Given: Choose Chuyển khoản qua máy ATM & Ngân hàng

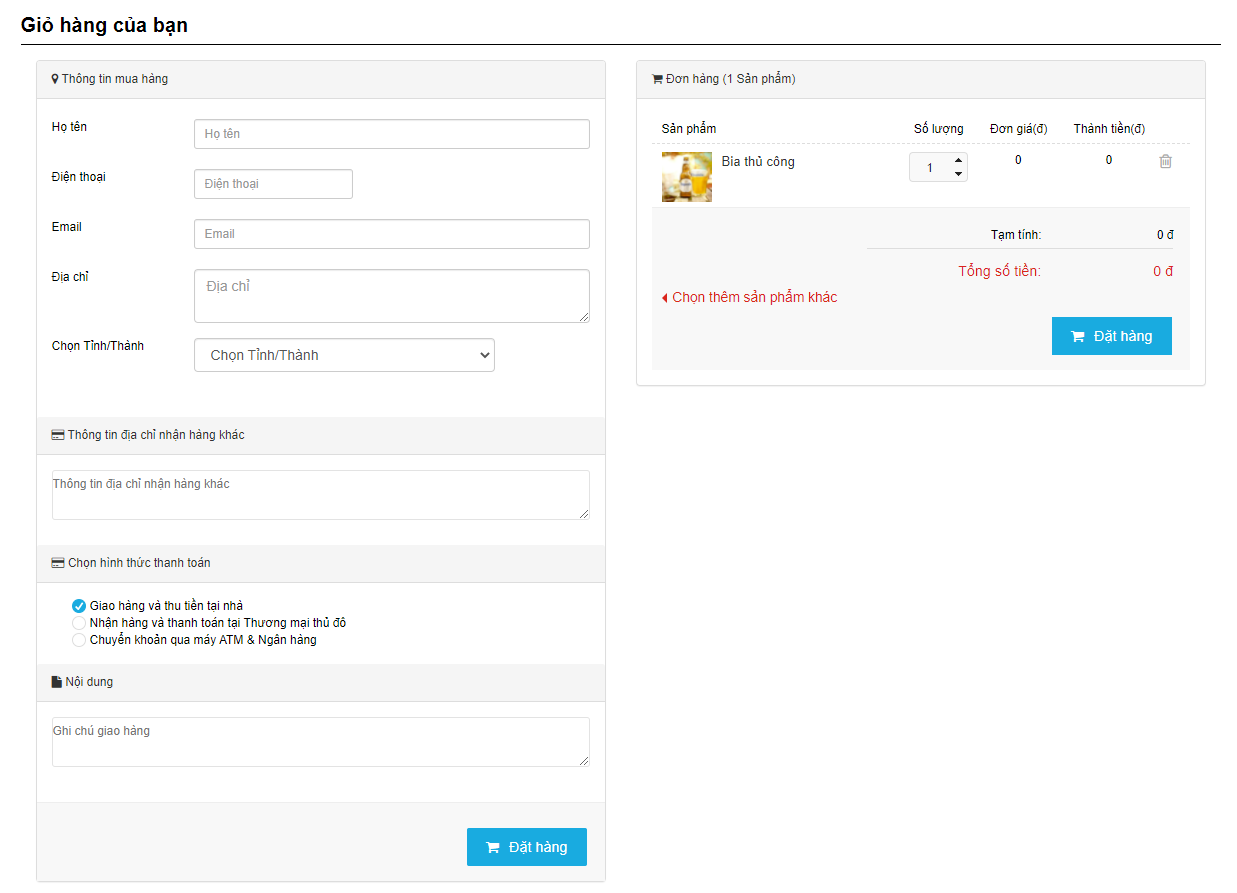Looking at the screenshot, I should coord(79,640).
